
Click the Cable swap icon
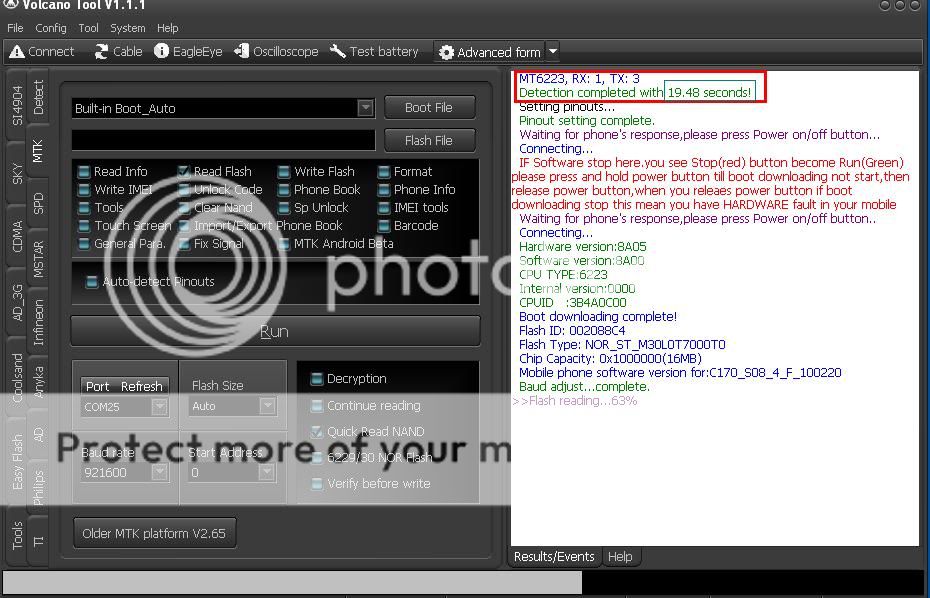tap(101, 52)
